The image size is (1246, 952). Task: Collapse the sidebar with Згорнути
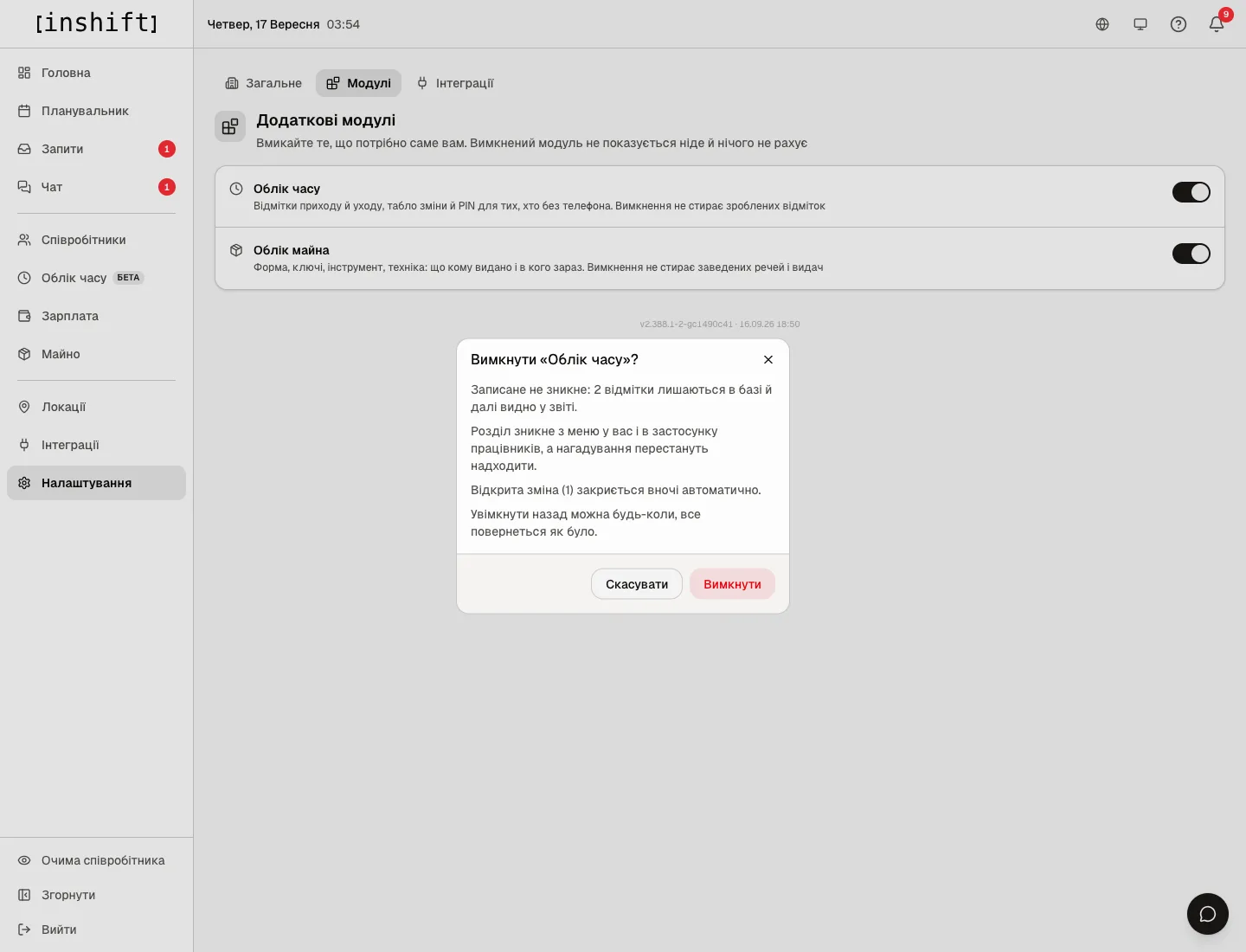click(x=96, y=895)
